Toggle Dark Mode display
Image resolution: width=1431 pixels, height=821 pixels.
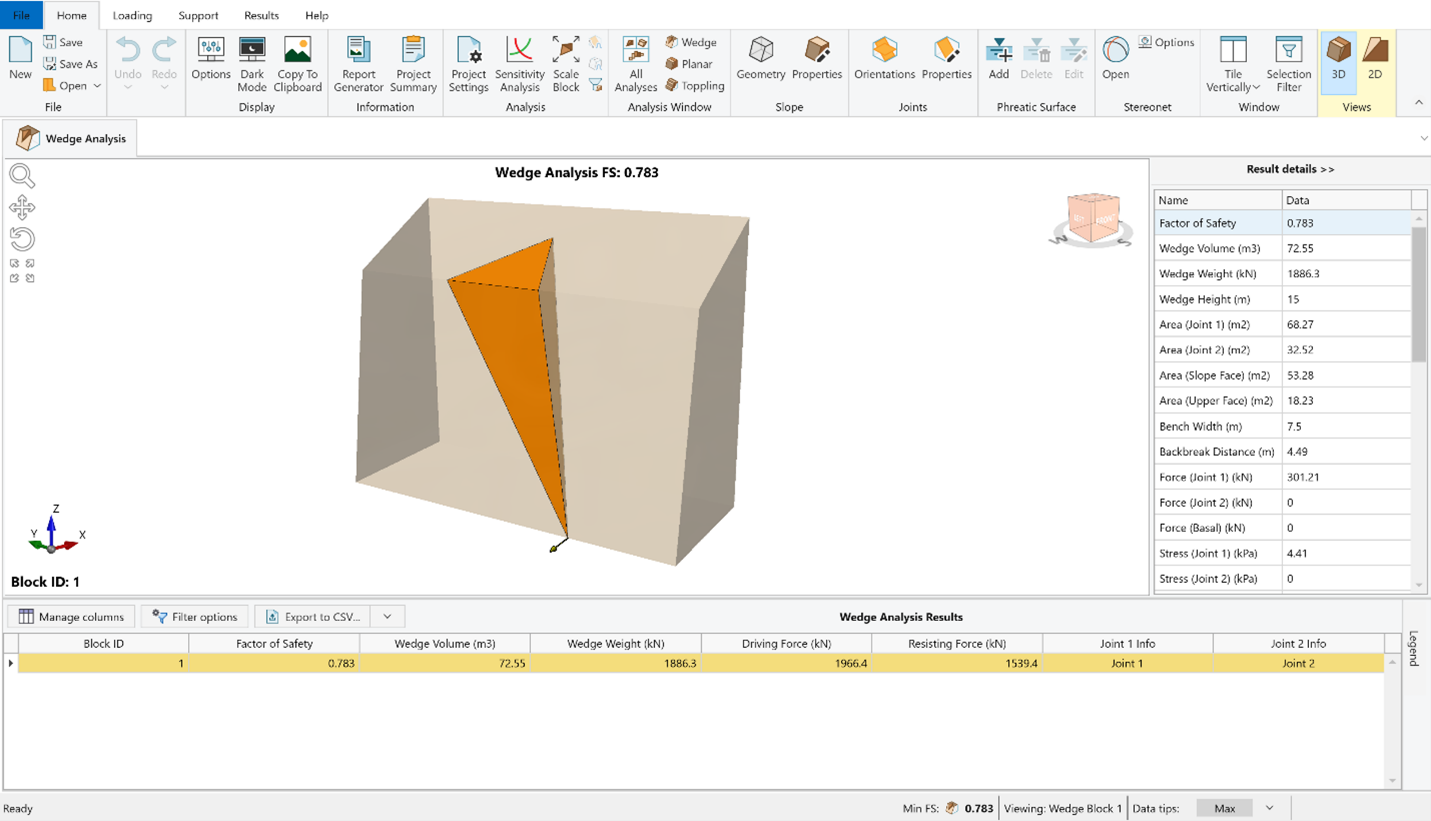click(252, 63)
